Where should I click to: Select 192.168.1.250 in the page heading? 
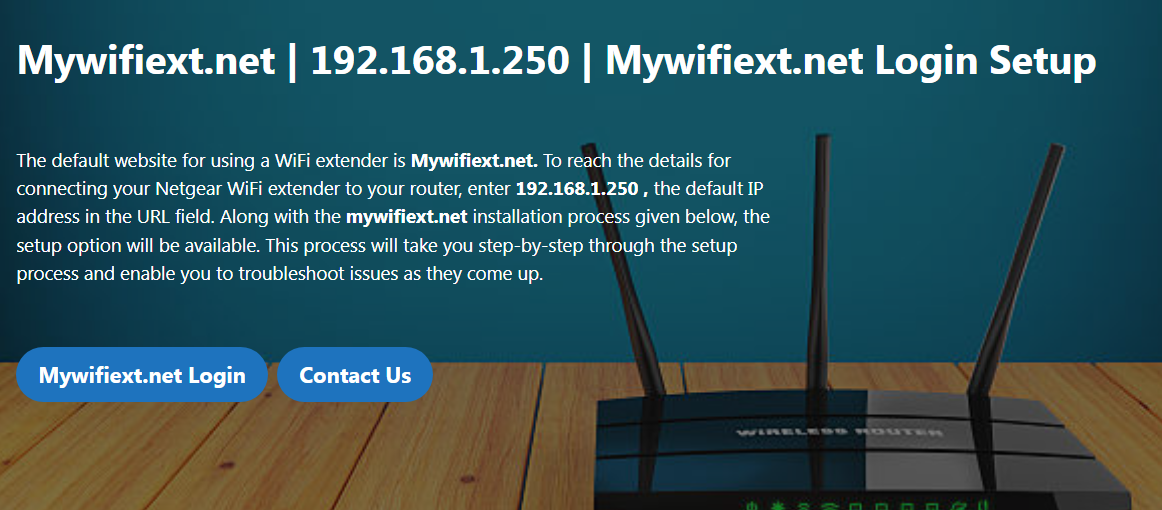click(x=439, y=61)
